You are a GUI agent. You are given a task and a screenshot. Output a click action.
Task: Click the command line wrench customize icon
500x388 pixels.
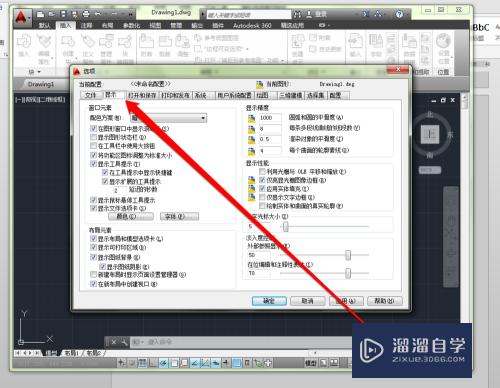[x=124, y=342]
